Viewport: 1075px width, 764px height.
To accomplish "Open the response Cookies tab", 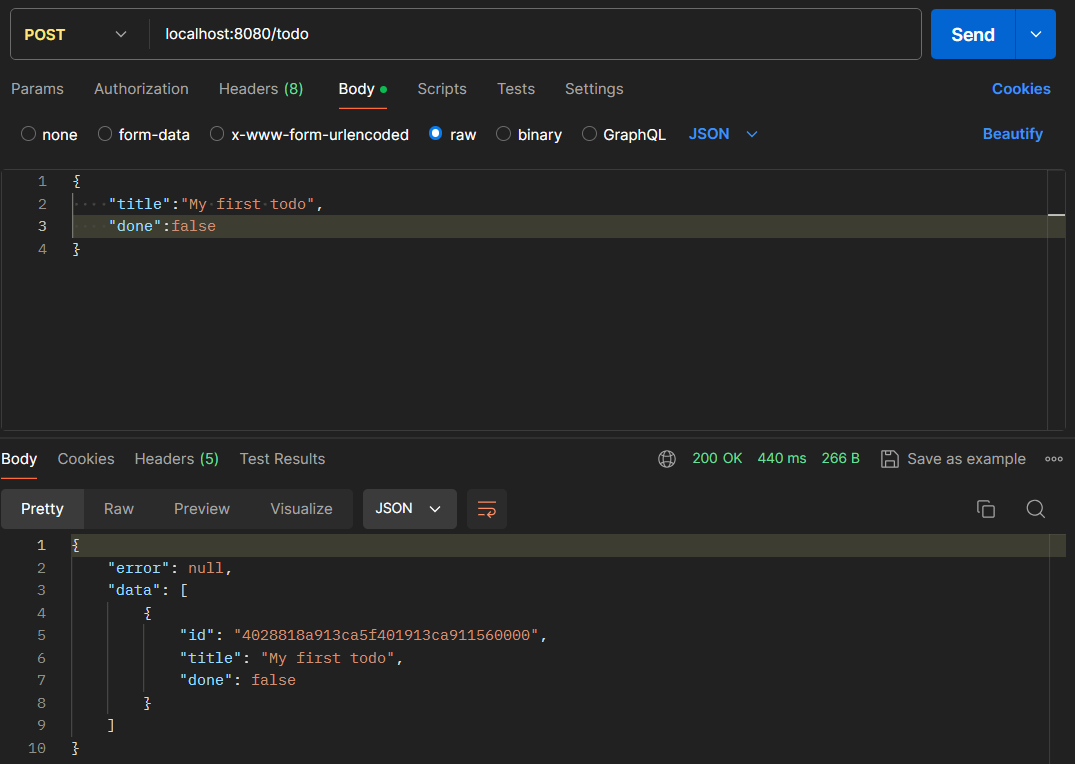I will click(86, 459).
